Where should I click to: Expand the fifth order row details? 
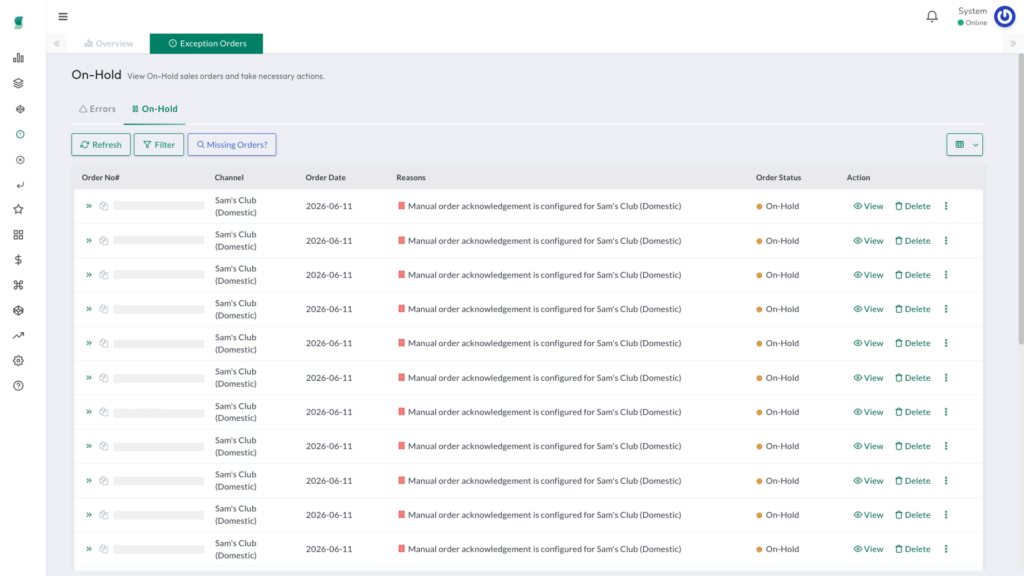tap(89, 344)
